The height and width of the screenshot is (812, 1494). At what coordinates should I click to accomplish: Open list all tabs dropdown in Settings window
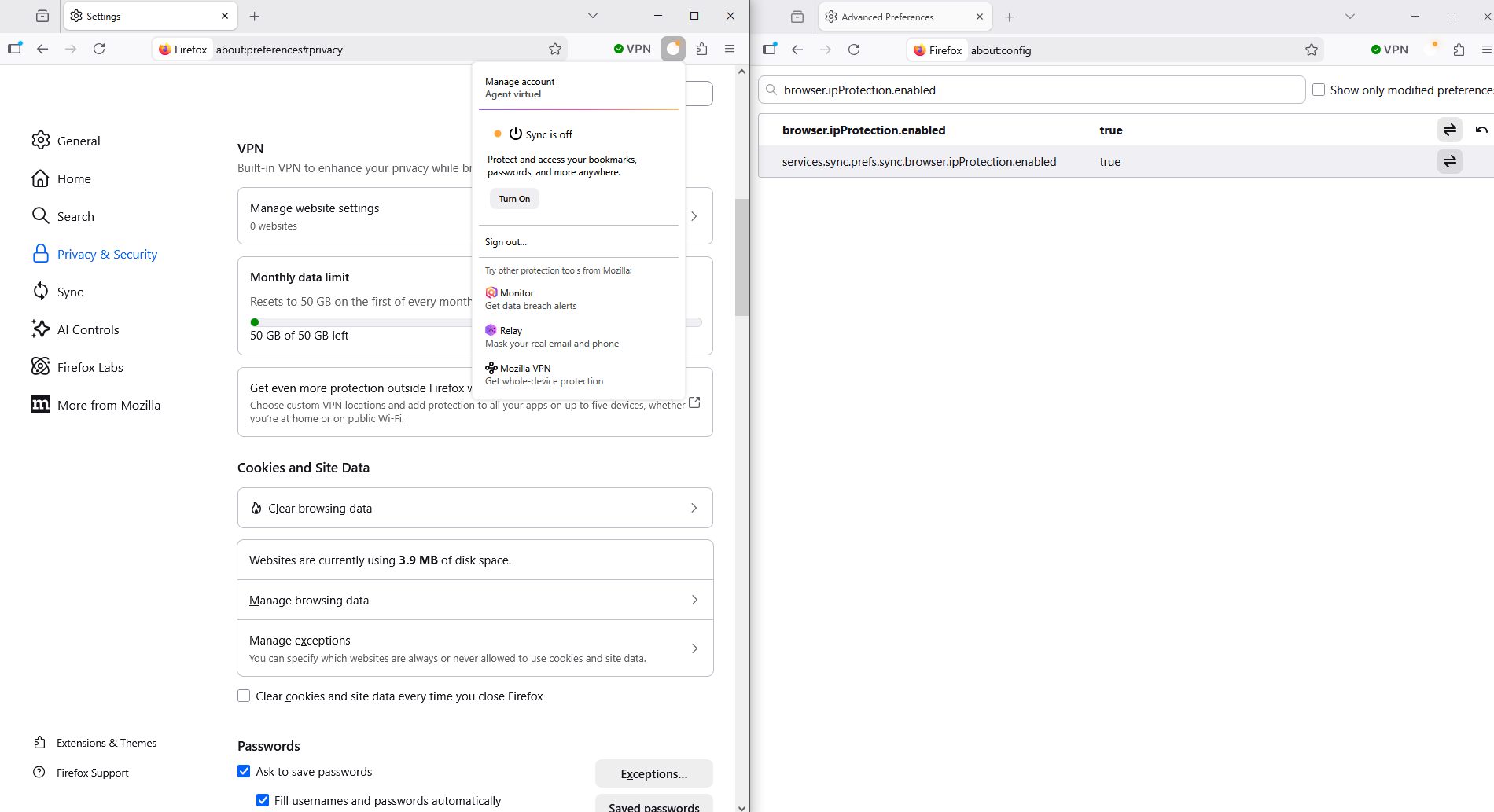point(593,16)
